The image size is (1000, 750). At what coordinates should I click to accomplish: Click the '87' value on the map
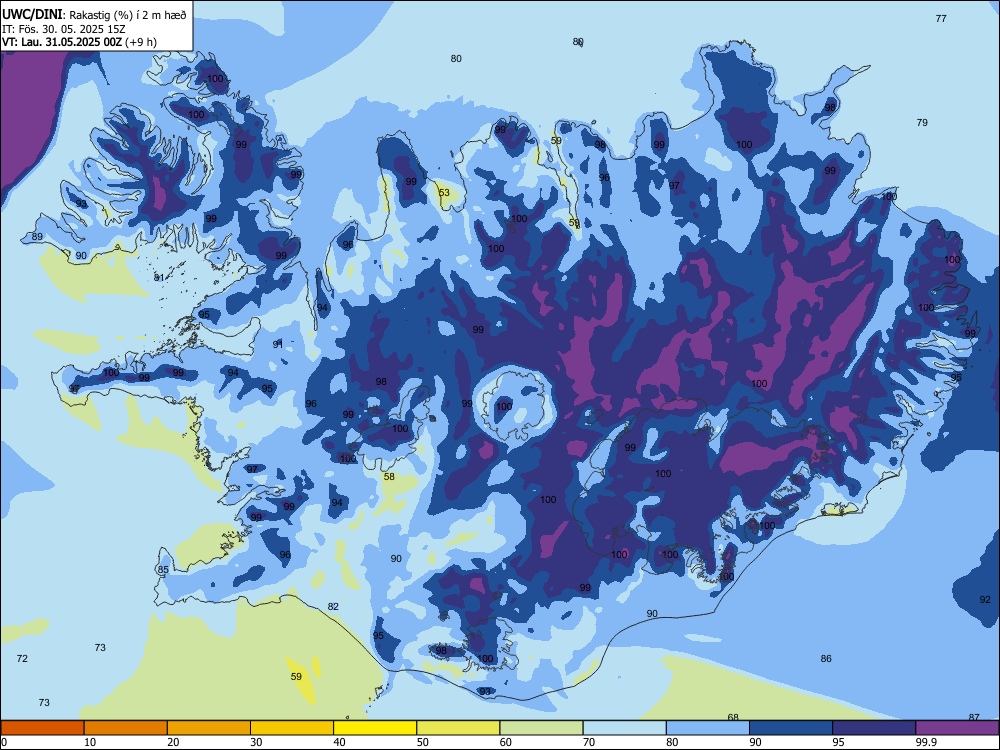coord(974,717)
